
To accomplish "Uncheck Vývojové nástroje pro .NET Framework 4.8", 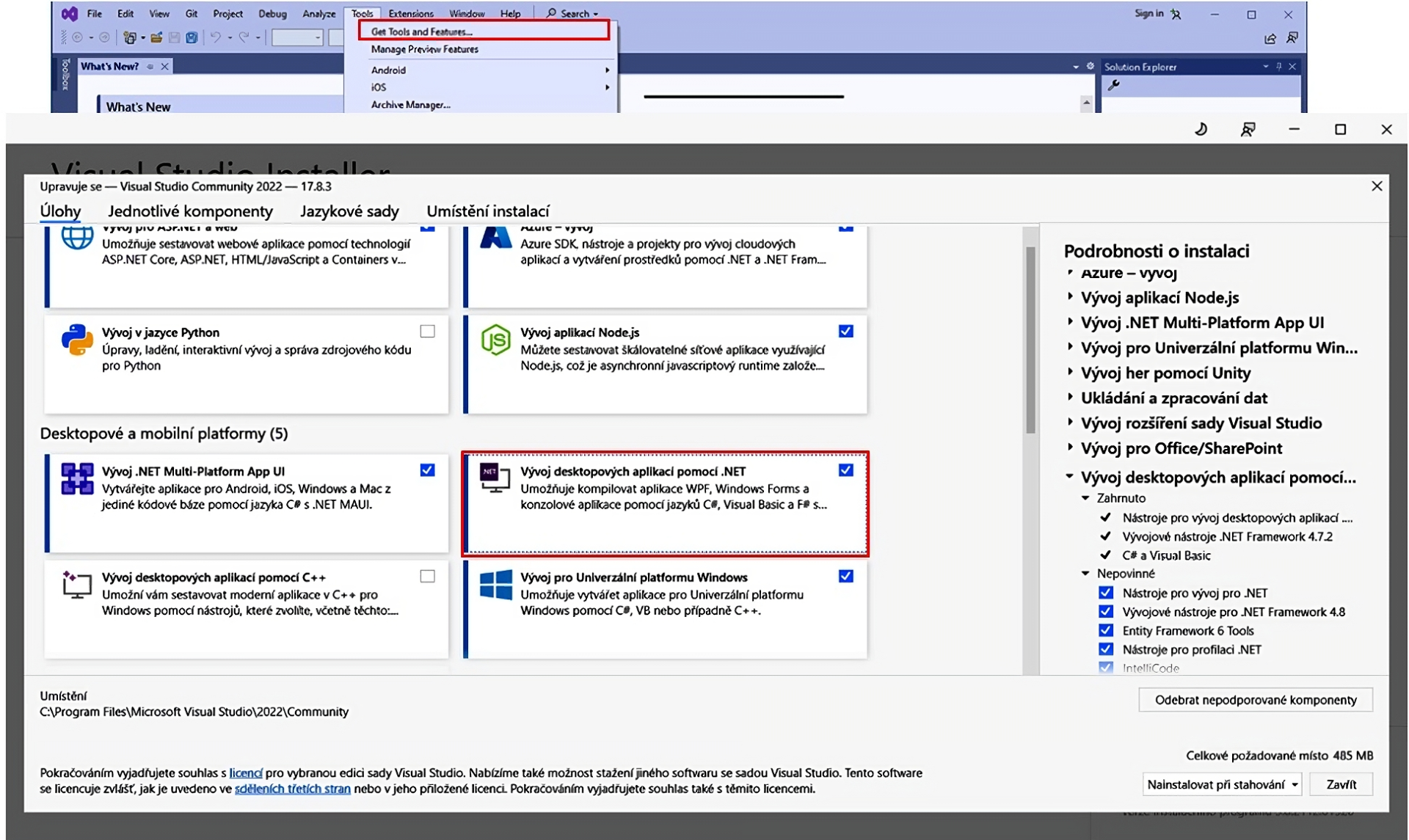I will 1106,612.
